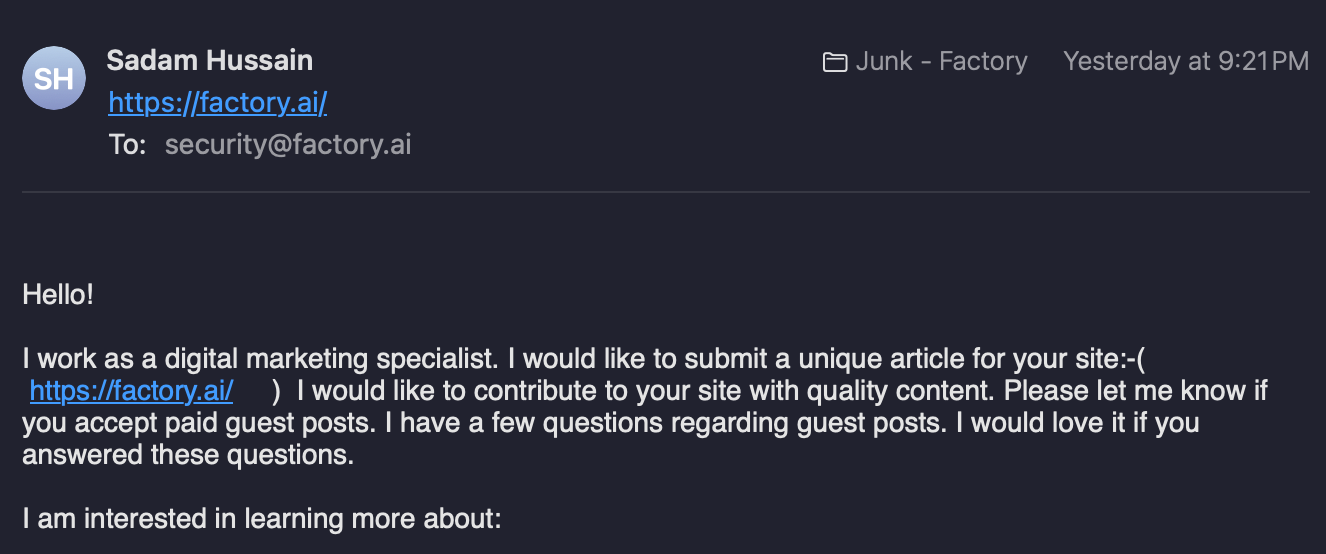Open the factory.ai link in the message body

(131, 389)
